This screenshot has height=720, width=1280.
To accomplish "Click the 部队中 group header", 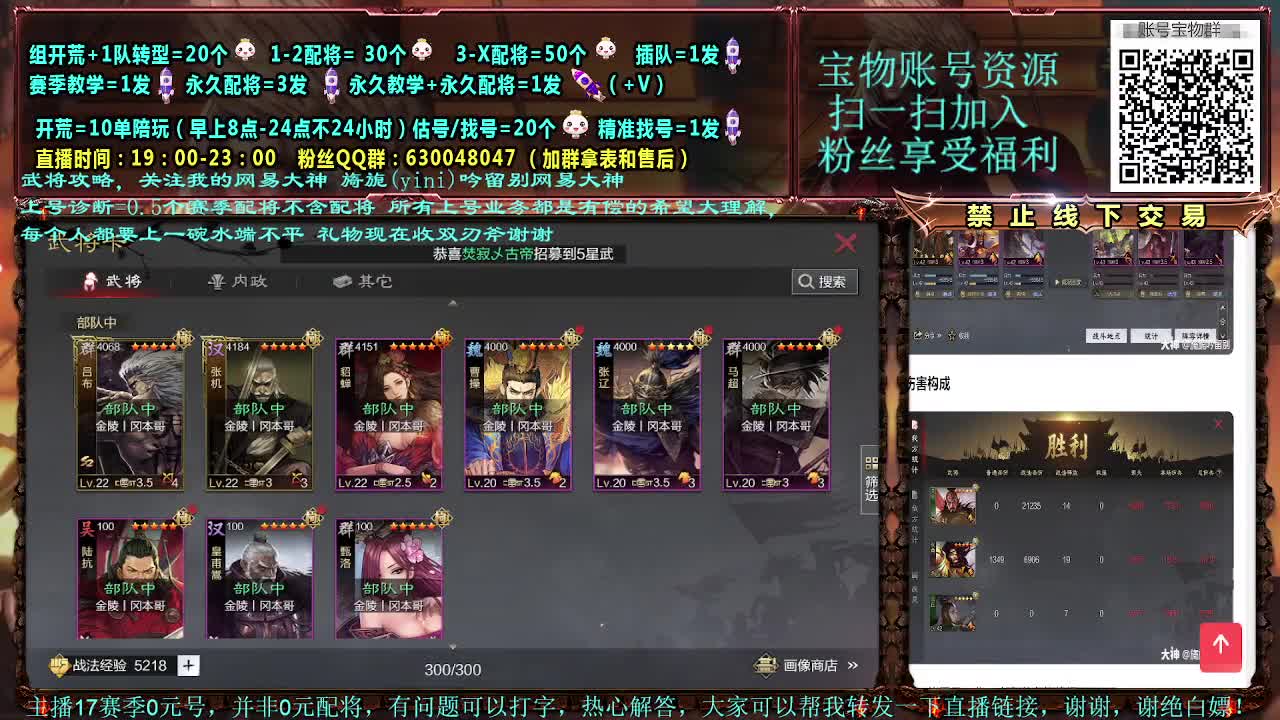I will click(x=96, y=322).
